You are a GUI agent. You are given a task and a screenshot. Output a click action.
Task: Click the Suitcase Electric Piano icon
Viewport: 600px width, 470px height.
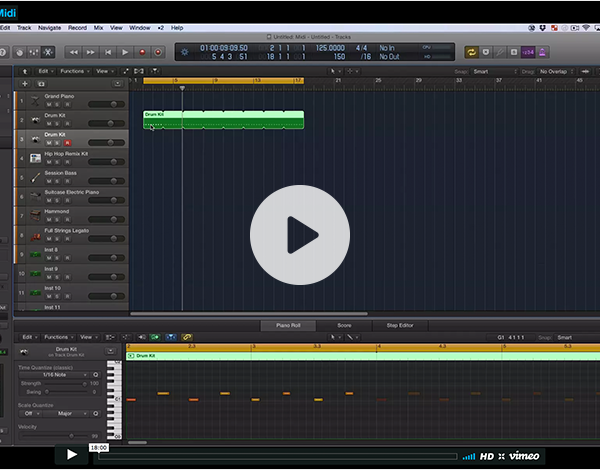coord(35,196)
